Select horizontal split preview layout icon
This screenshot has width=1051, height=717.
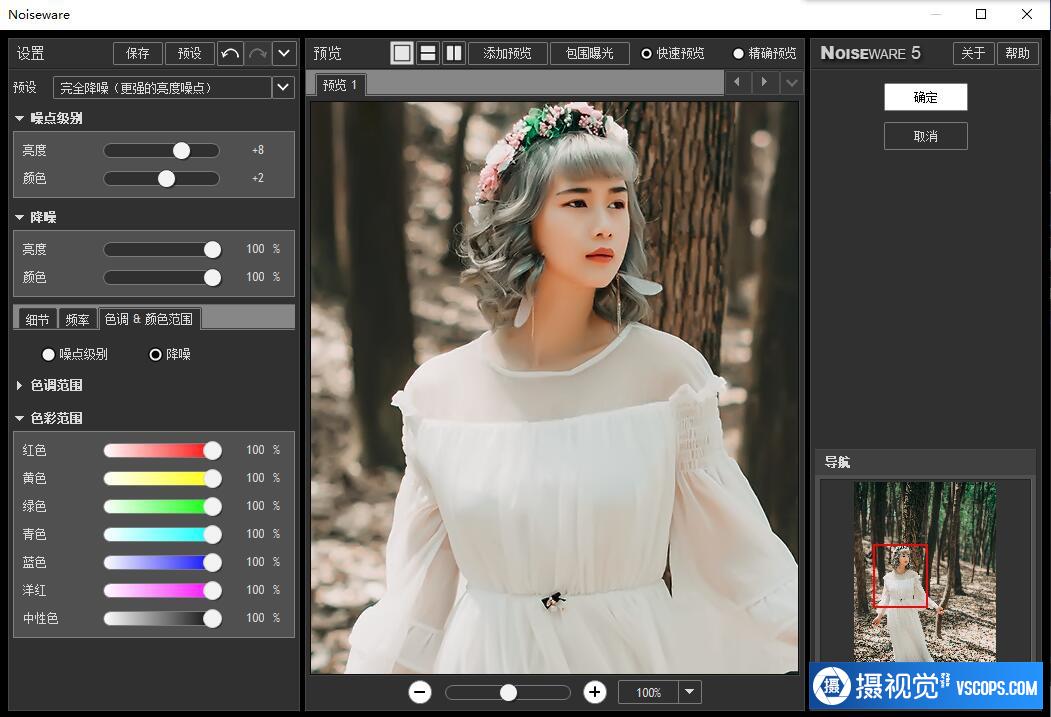coord(428,53)
